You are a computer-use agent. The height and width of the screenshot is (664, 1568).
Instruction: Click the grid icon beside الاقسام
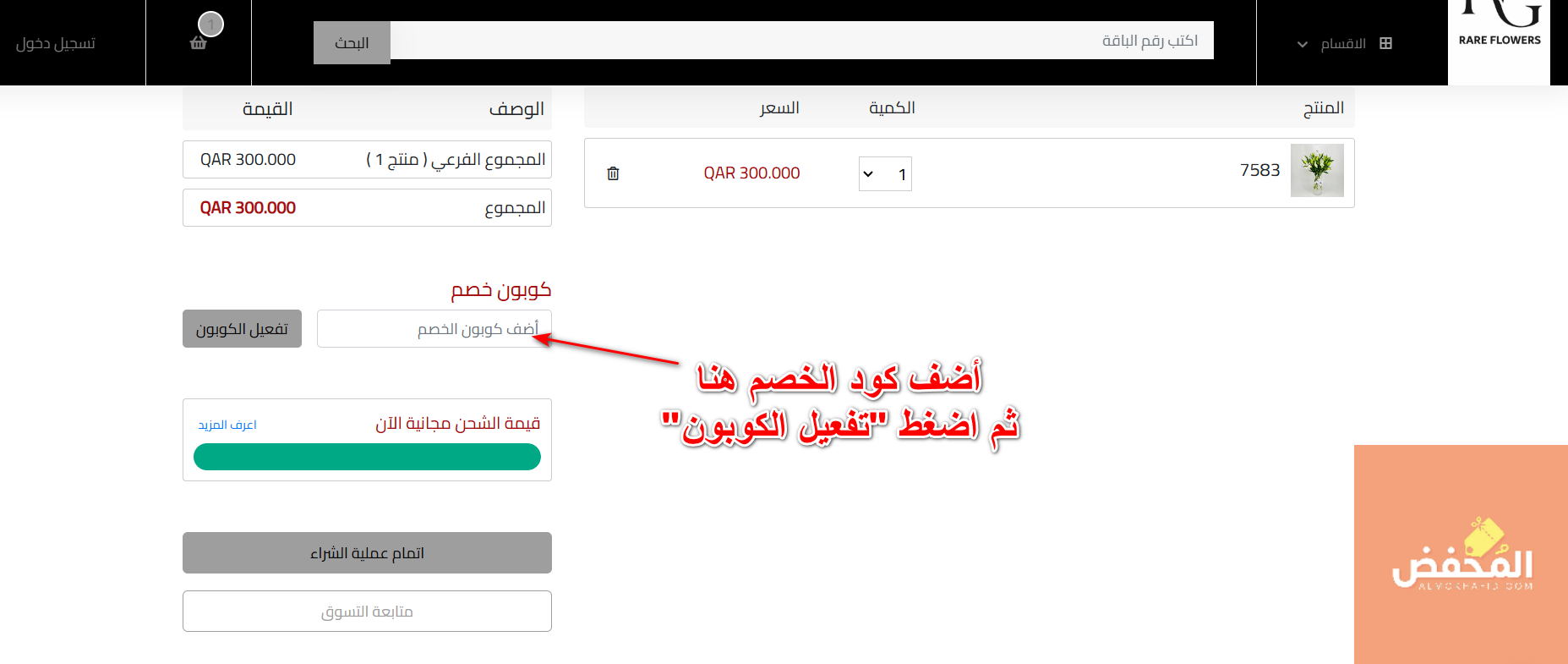(1385, 43)
